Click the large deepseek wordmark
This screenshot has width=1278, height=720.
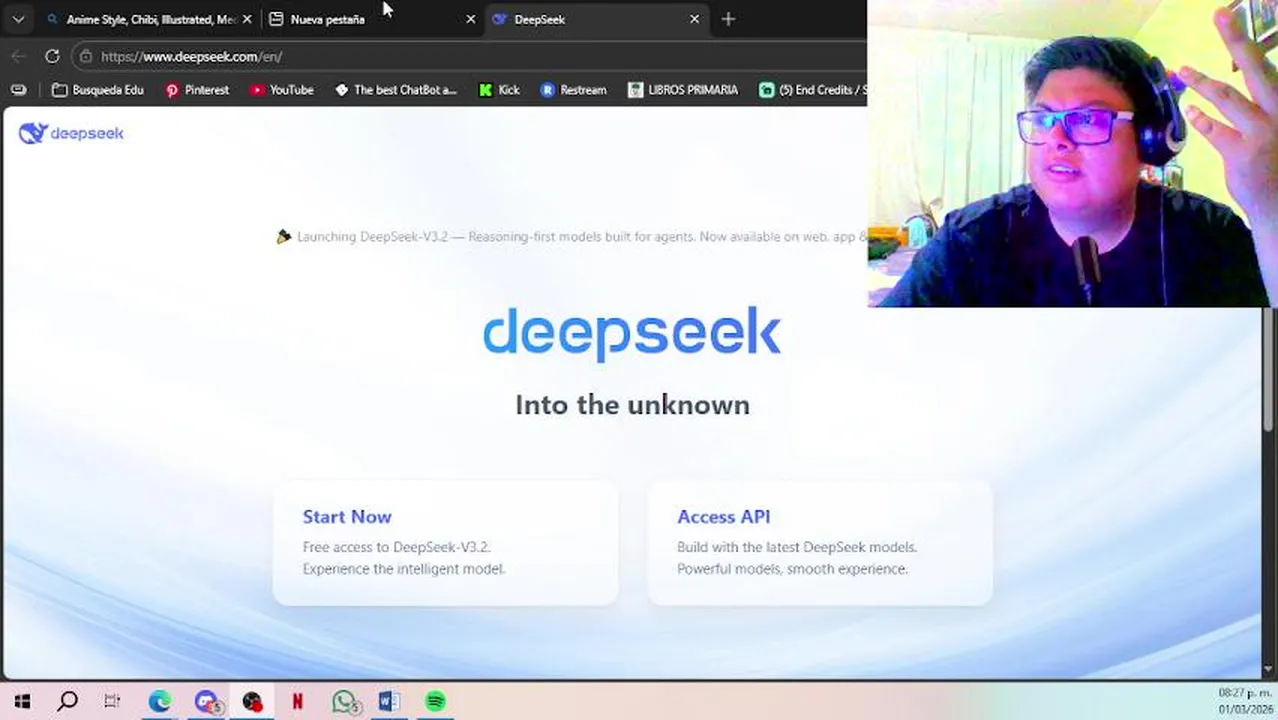tap(632, 333)
